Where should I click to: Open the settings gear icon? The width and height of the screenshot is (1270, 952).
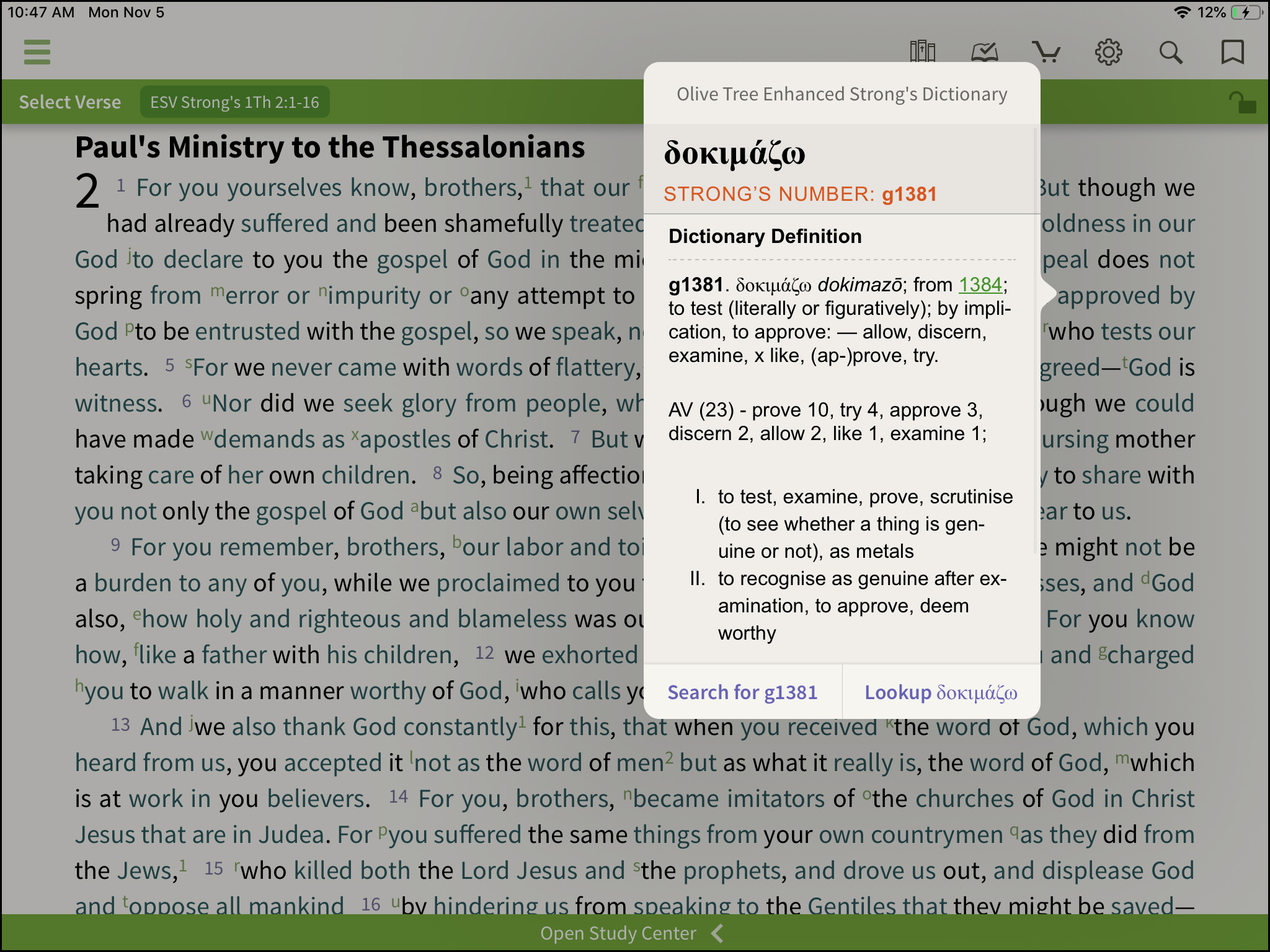click(1108, 52)
